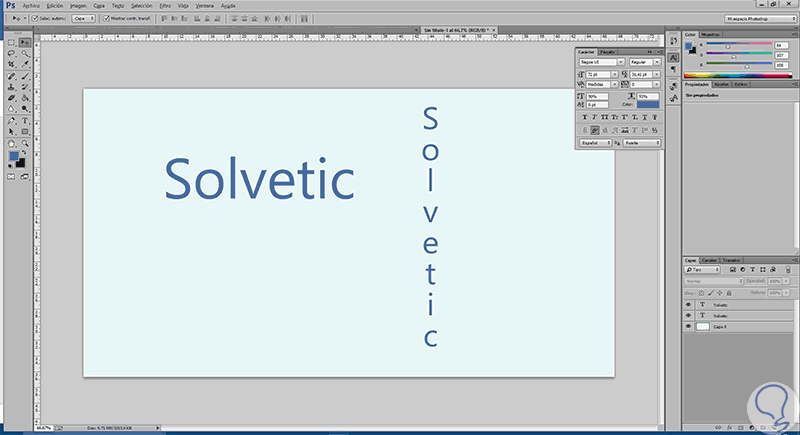
Task: Hide the top Solvetic text layer
Action: pyautogui.click(x=688, y=305)
